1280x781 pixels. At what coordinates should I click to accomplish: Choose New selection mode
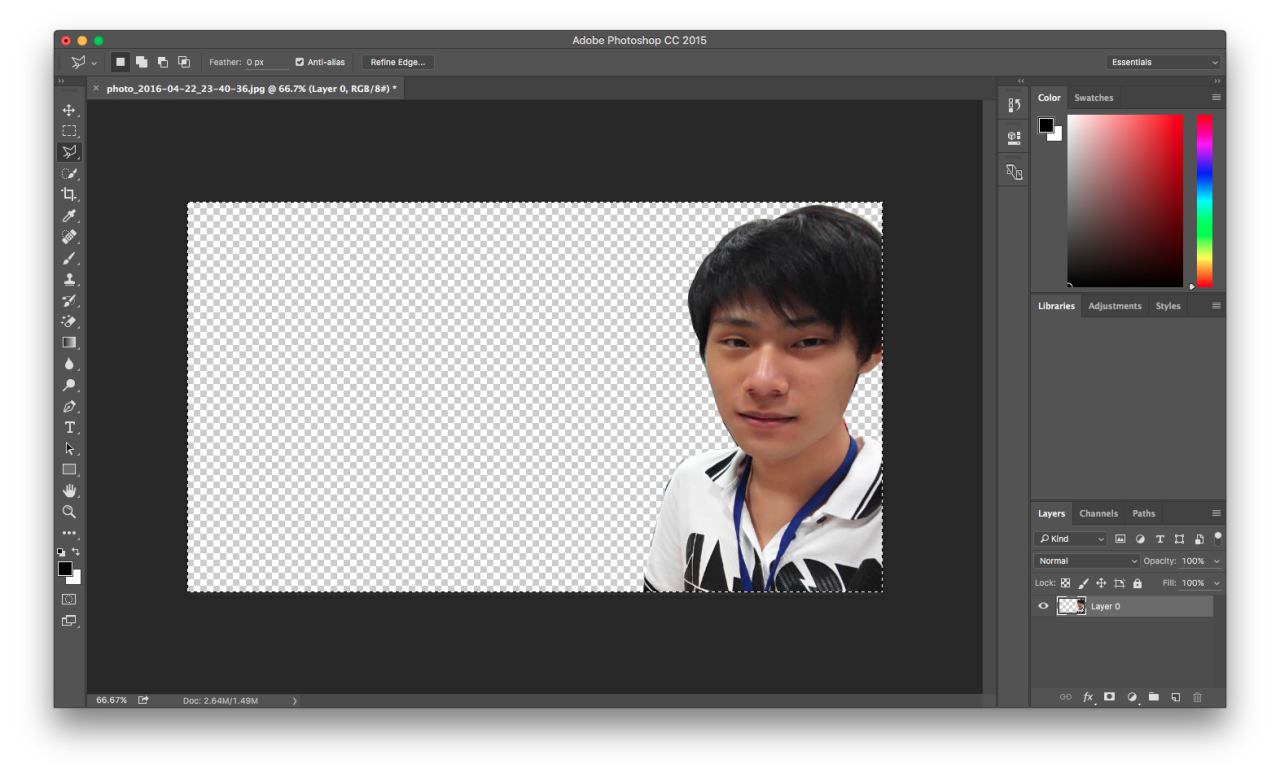120,62
